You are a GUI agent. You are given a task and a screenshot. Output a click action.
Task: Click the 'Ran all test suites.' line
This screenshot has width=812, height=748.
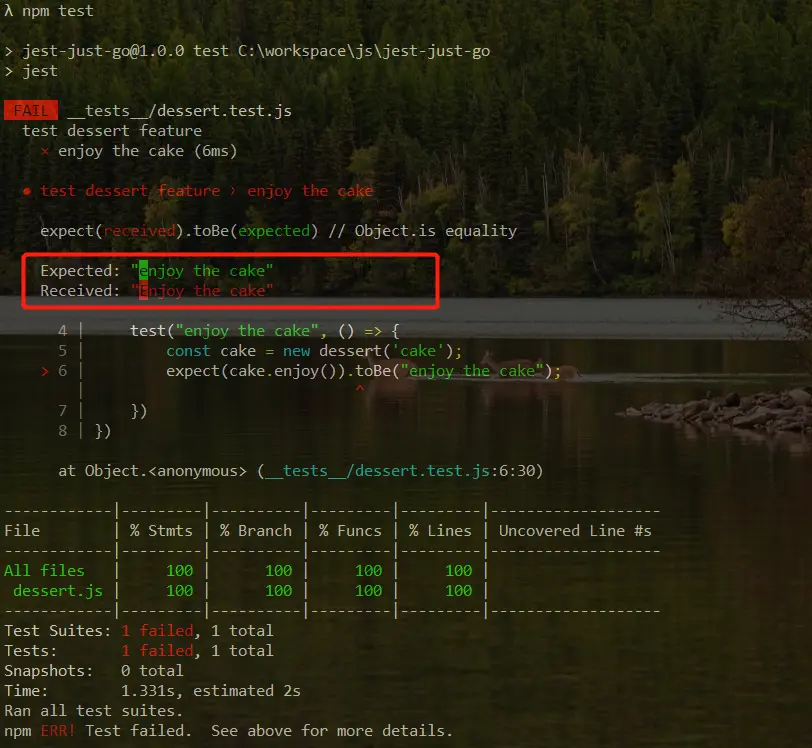tap(94, 711)
